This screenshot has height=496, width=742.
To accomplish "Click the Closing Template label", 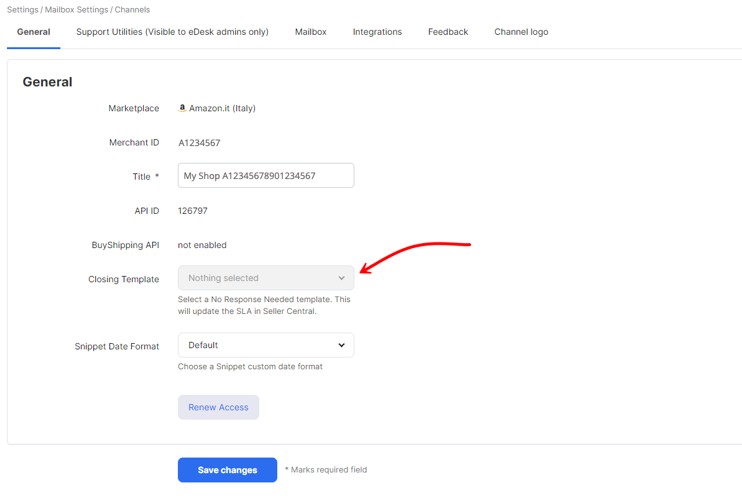I will point(124,279).
